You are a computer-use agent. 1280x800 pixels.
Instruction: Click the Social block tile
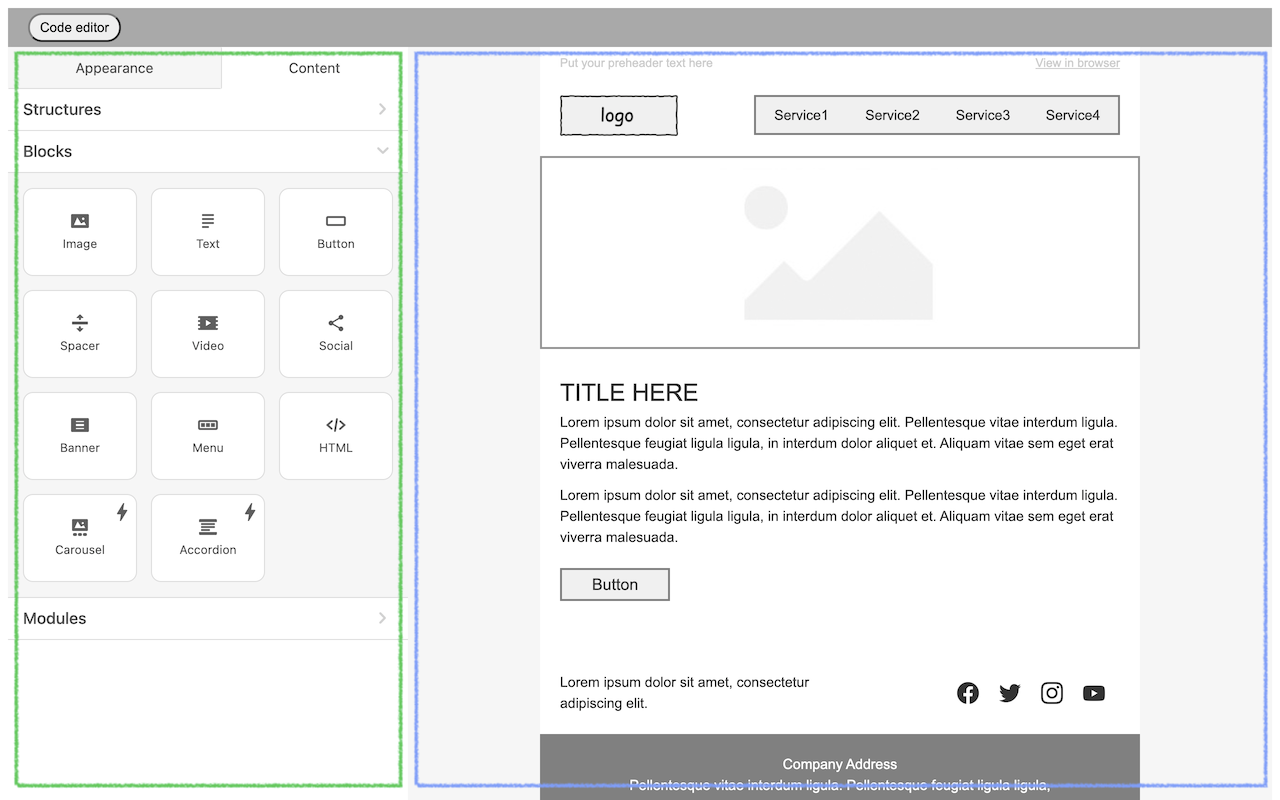pyautogui.click(x=336, y=334)
